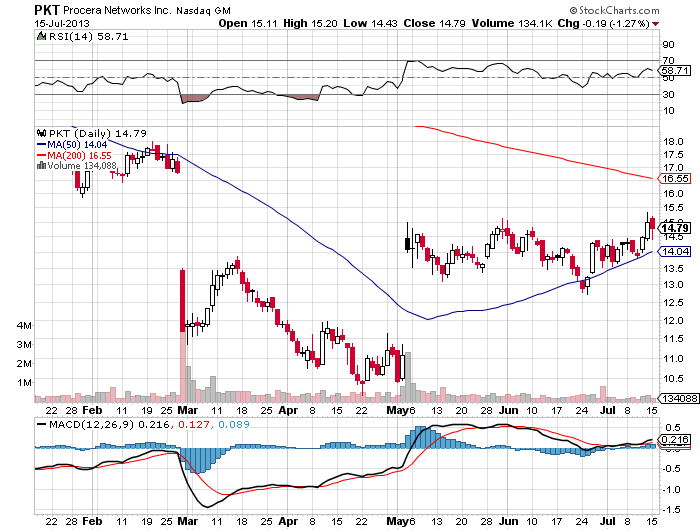Click the MA(200) 16.55 legend text
Viewport: 700px width, 530px height.
pyautogui.click(x=79, y=155)
